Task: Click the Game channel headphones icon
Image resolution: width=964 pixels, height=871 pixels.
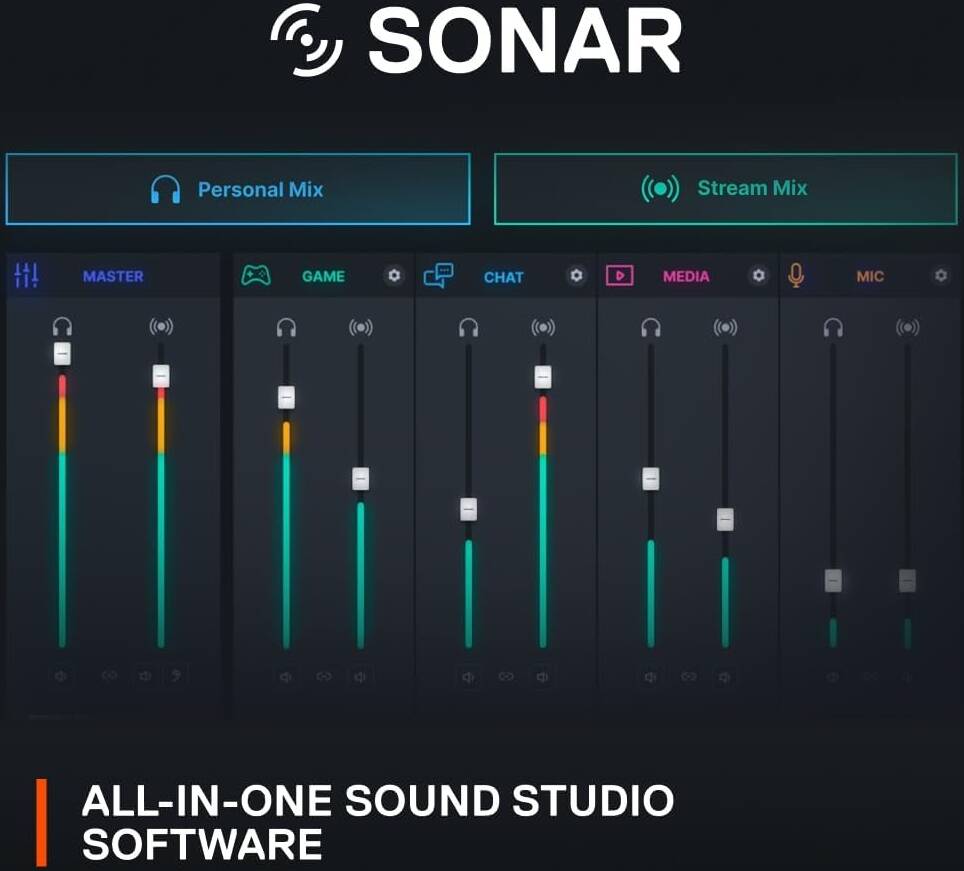Action: pos(286,327)
